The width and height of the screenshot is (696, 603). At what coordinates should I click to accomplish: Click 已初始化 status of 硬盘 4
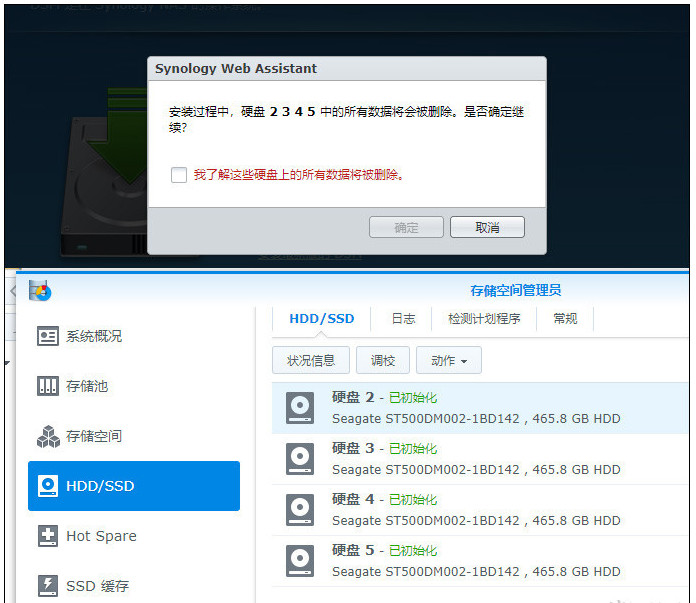(x=413, y=500)
